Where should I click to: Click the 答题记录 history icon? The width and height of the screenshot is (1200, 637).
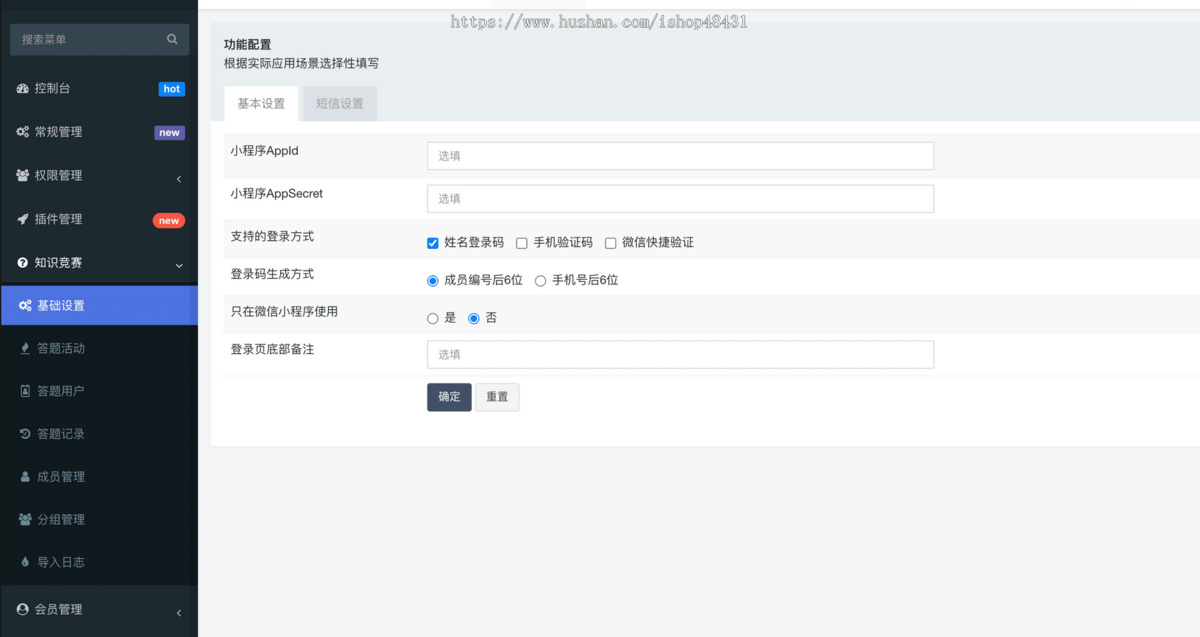(26, 434)
